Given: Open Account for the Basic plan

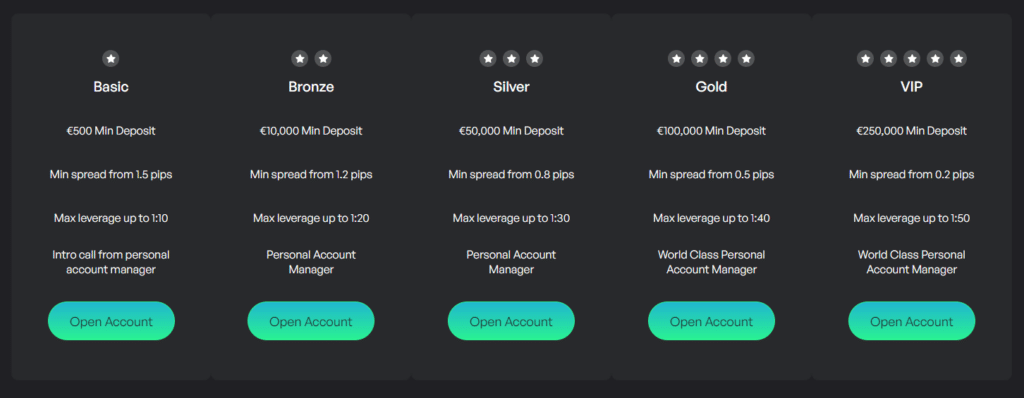Looking at the screenshot, I should [x=111, y=321].
